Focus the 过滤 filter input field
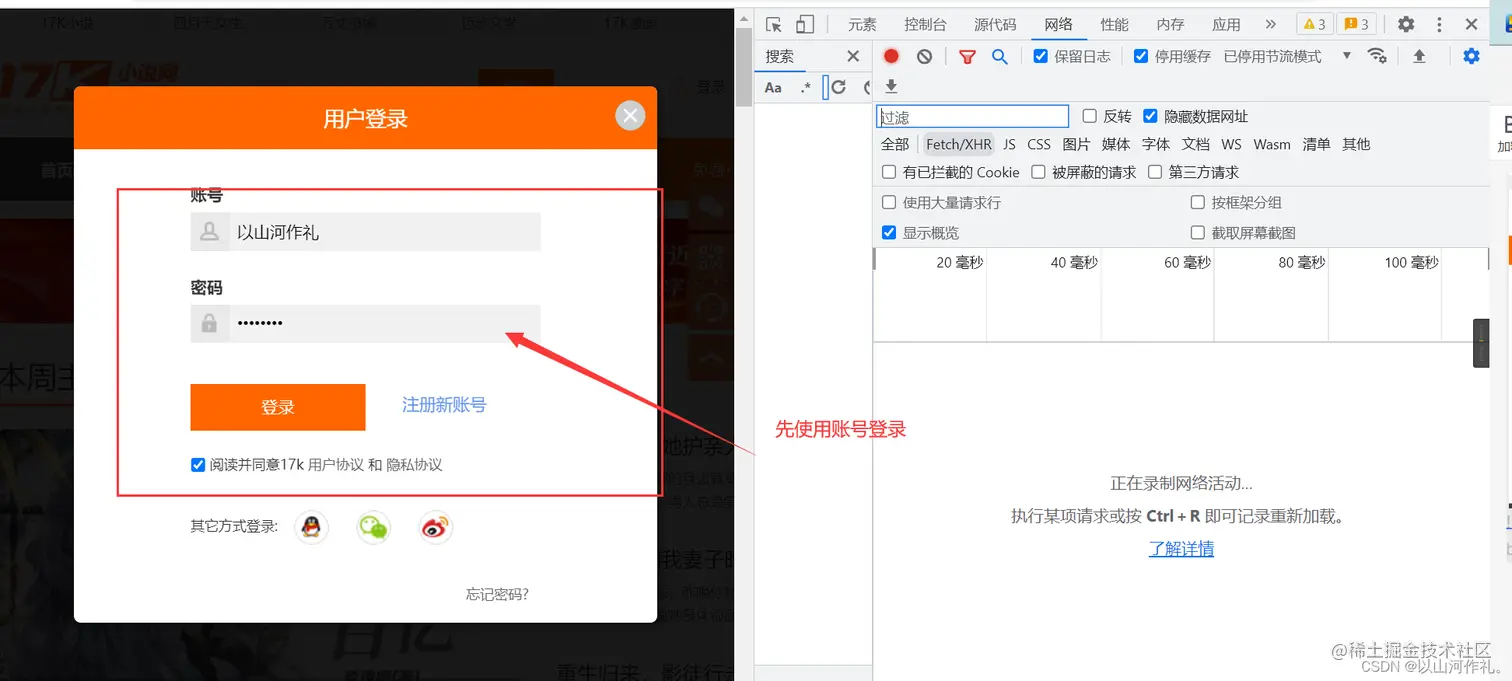1512x681 pixels. tap(973, 117)
